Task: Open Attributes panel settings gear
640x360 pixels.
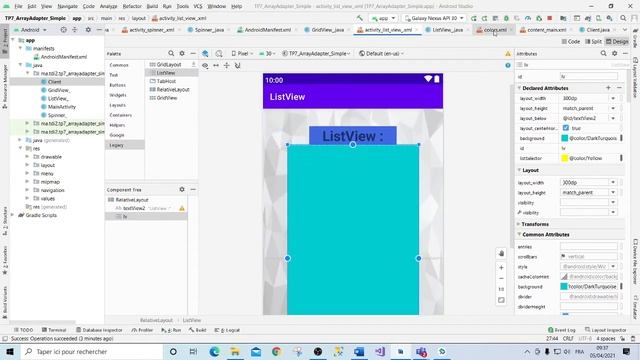Action: [615, 53]
